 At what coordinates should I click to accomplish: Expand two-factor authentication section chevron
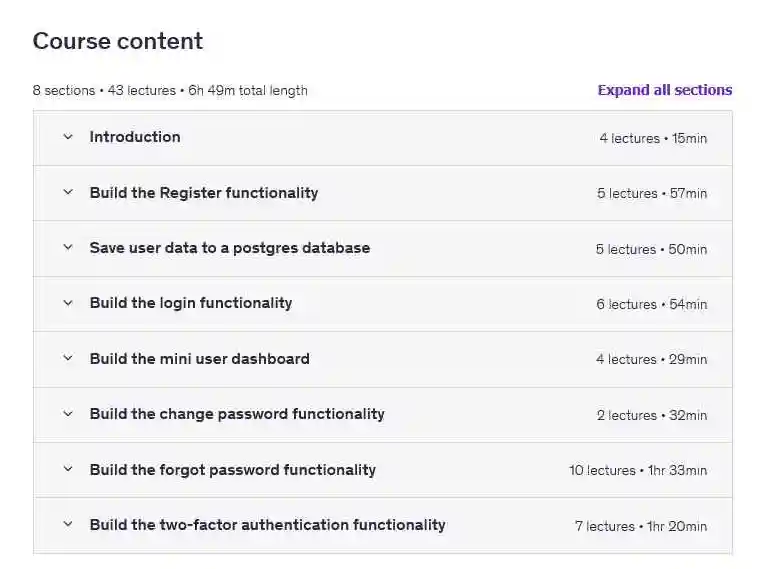point(68,525)
